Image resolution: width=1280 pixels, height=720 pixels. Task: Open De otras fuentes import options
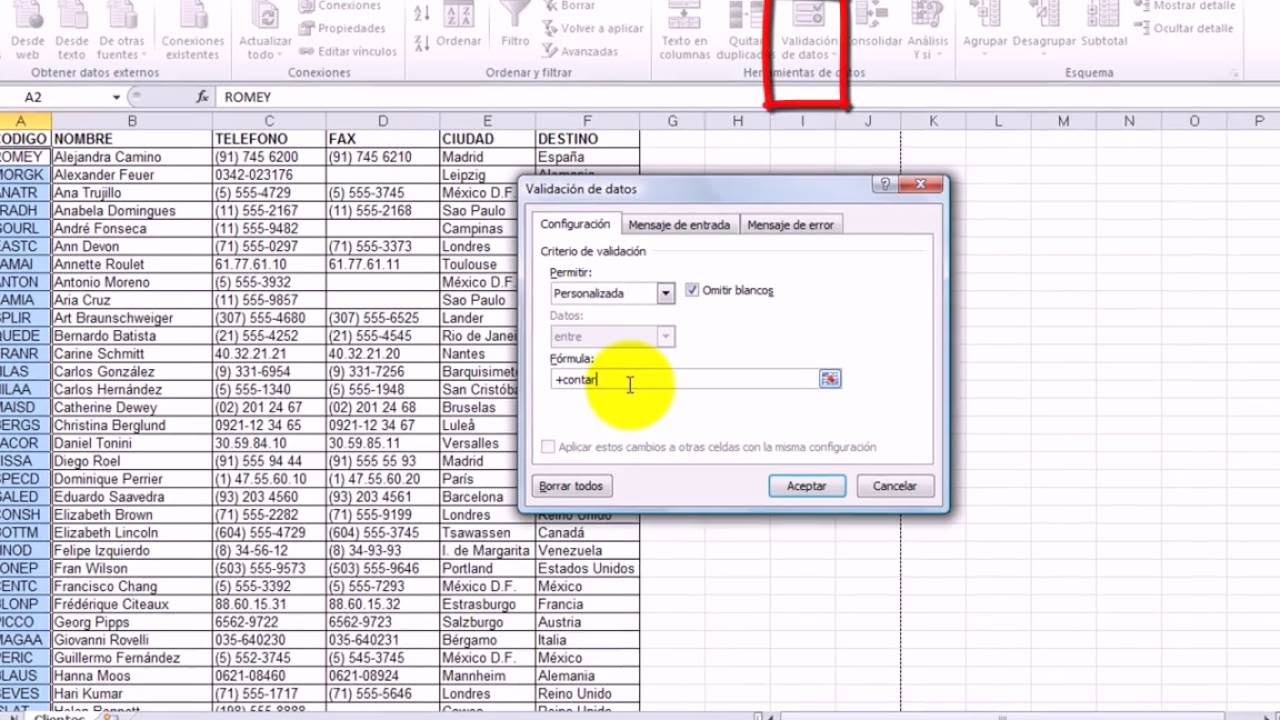122,30
